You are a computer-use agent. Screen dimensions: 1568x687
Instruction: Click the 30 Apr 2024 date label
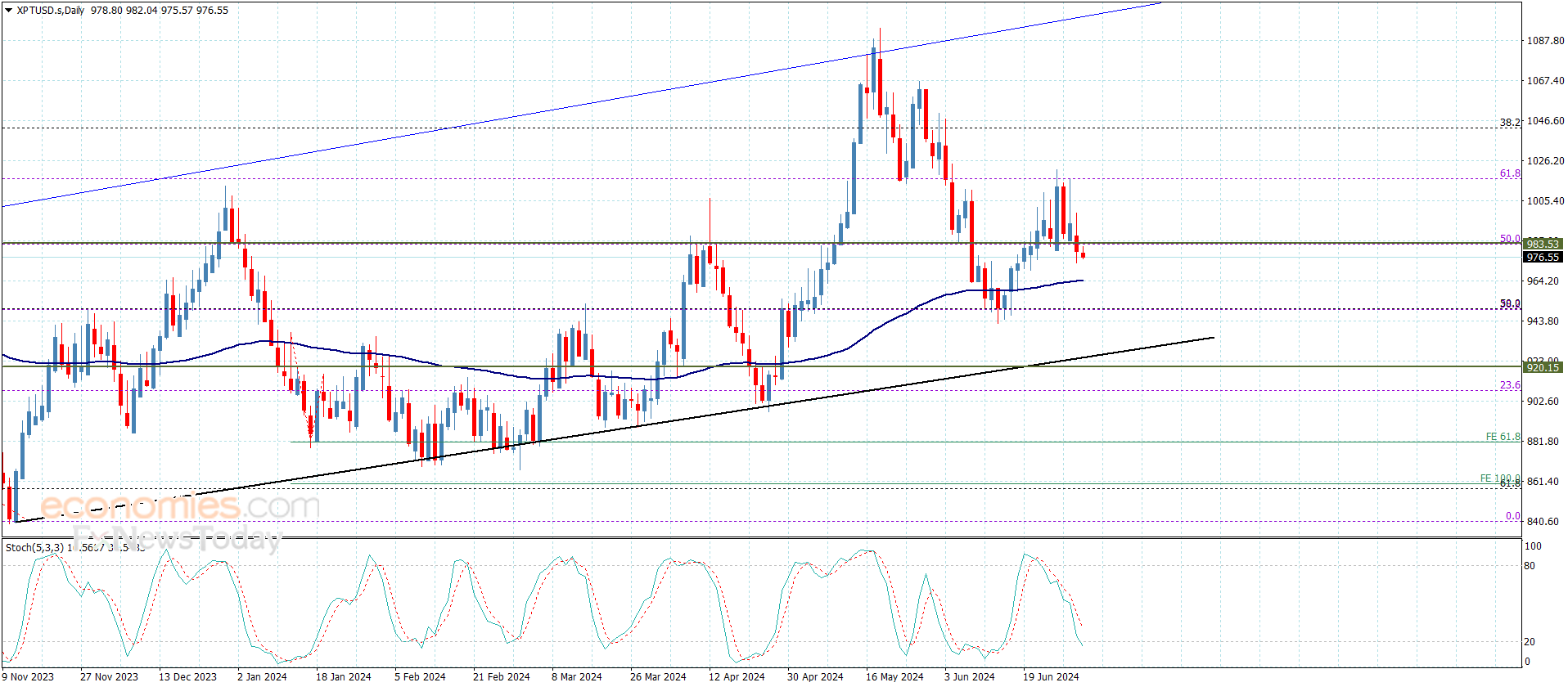pos(815,676)
